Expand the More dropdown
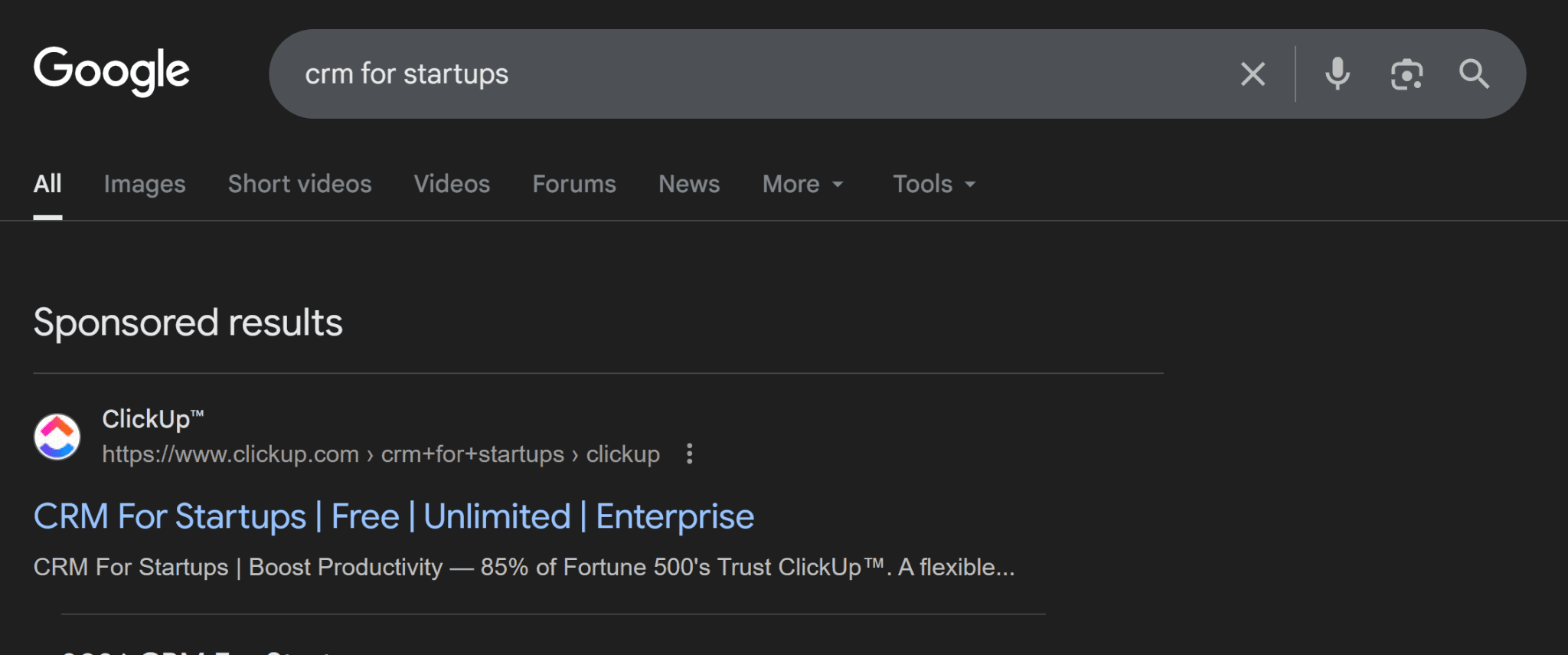 (x=802, y=184)
